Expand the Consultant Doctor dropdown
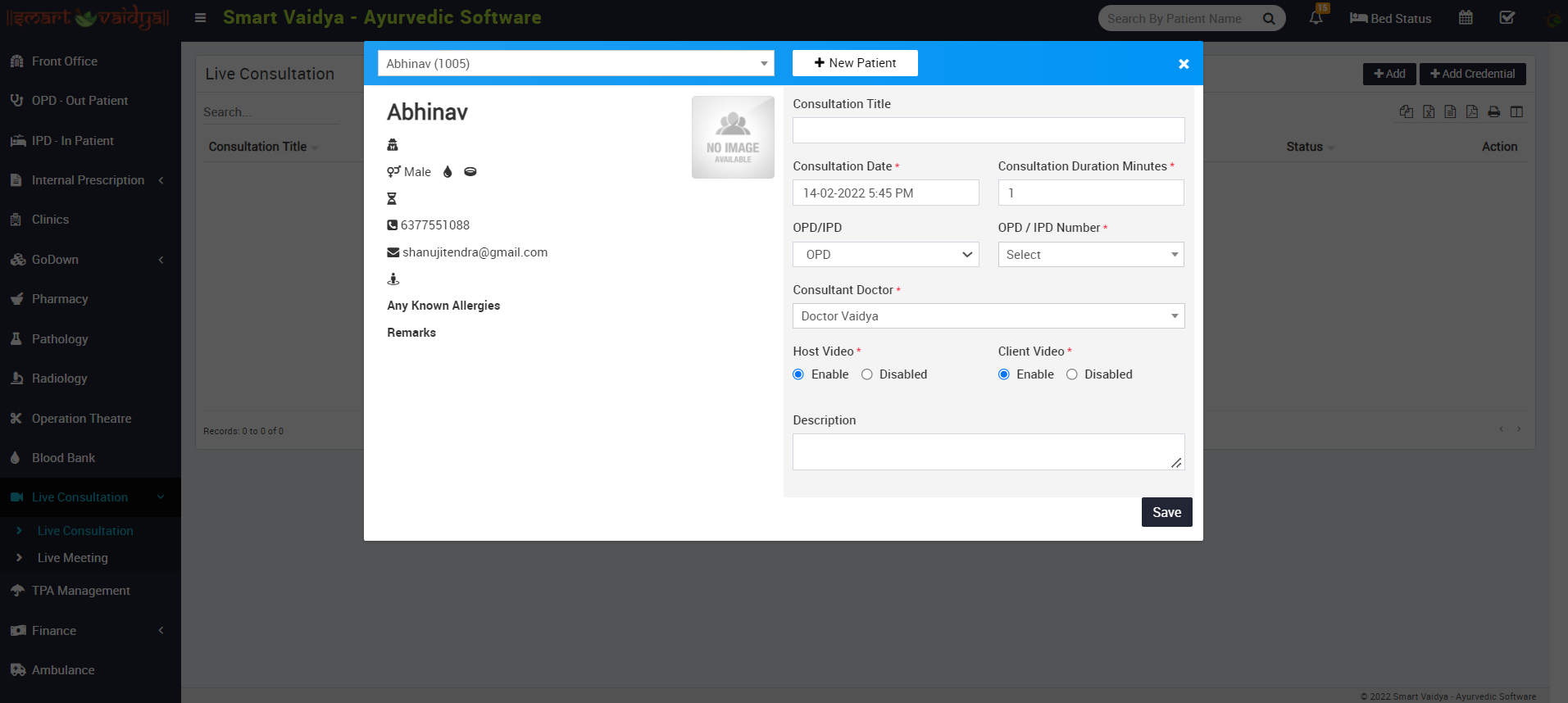1568x703 pixels. 988,316
